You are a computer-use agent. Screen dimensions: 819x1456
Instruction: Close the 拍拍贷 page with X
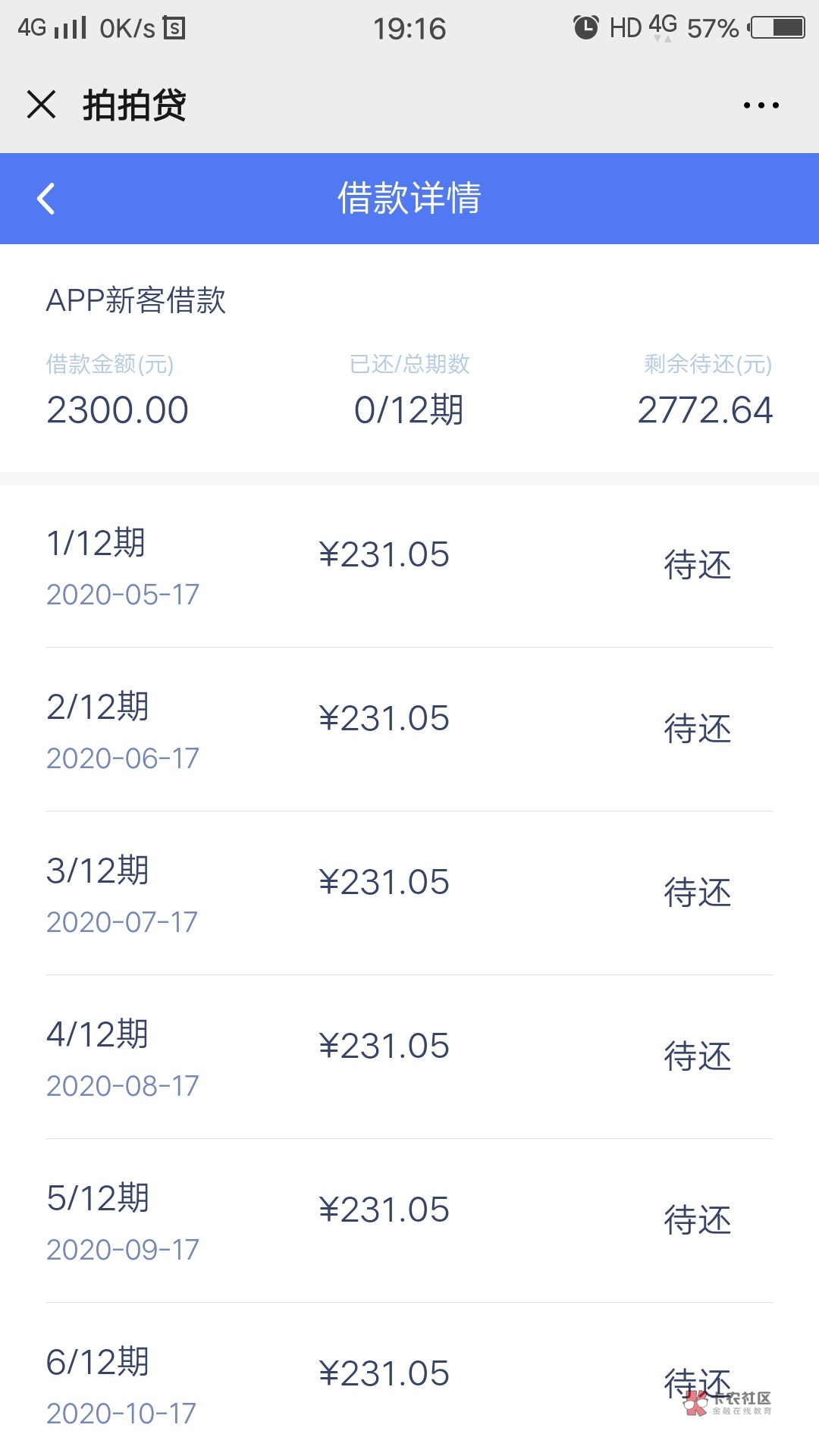41,105
